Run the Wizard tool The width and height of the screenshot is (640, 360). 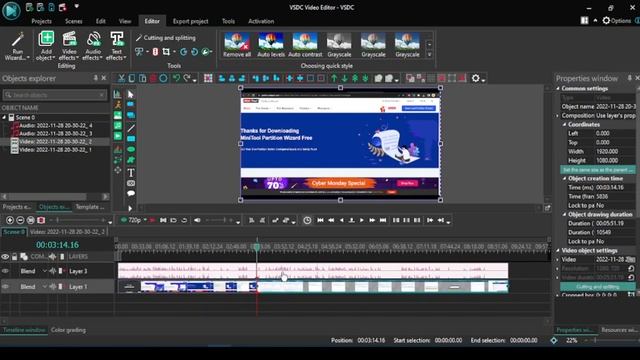(17, 46)
